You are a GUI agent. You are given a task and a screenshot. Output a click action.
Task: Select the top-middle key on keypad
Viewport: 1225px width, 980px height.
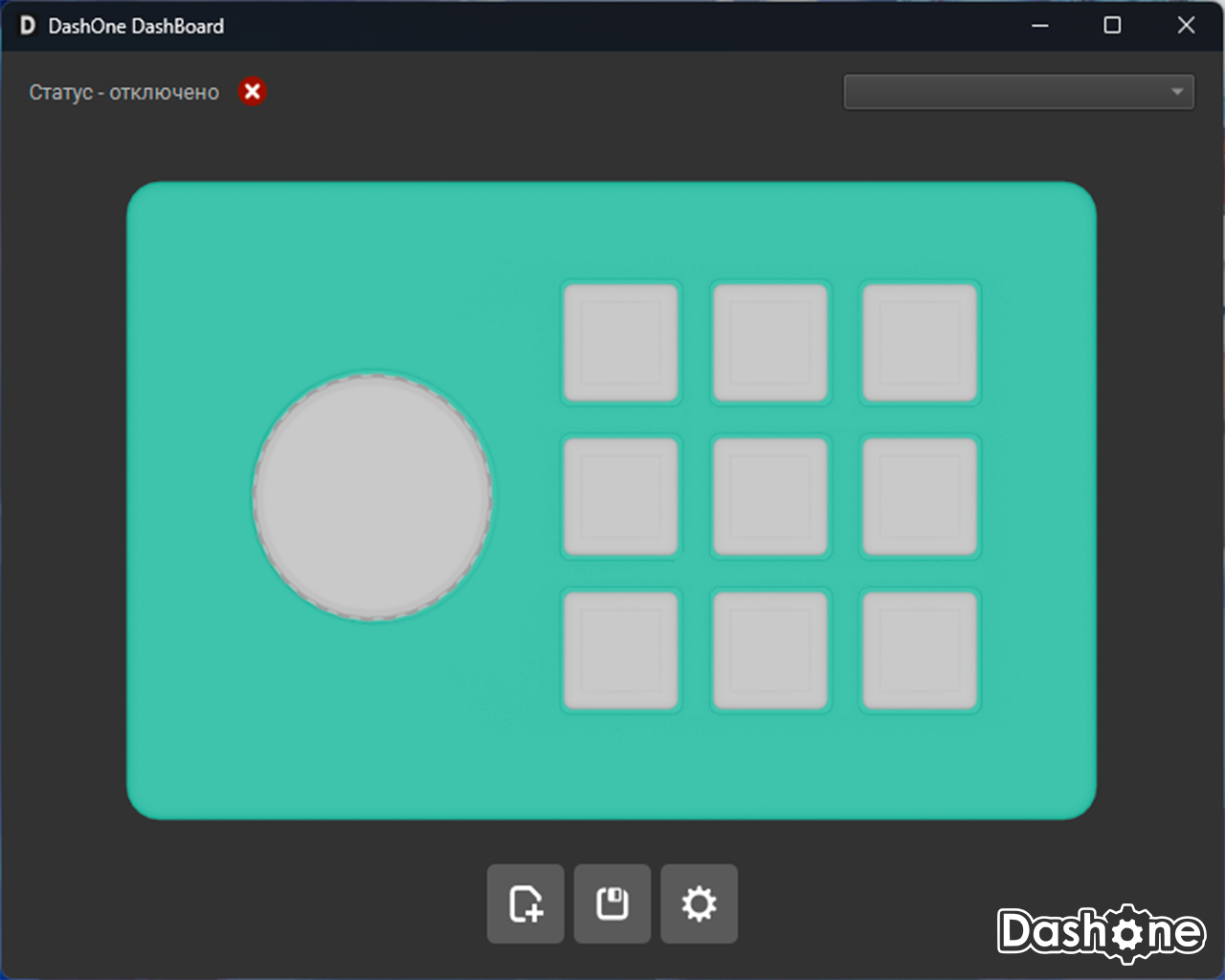tap(770, 343)
